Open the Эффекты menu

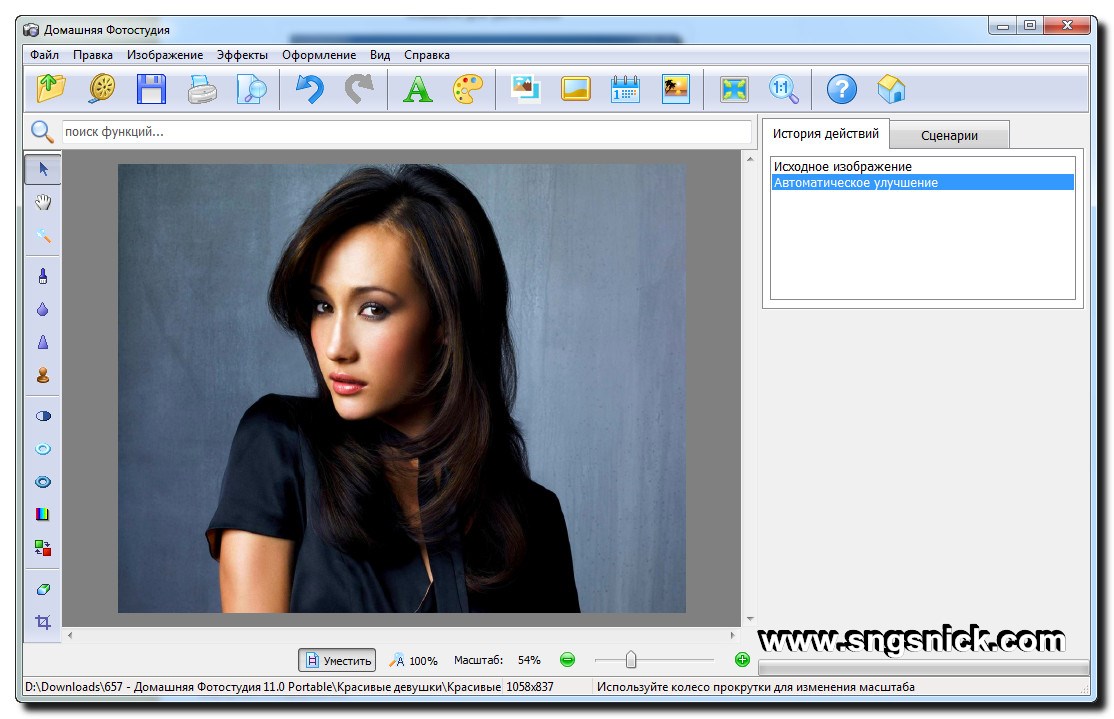pyautogui.click(x=242, y=55)
